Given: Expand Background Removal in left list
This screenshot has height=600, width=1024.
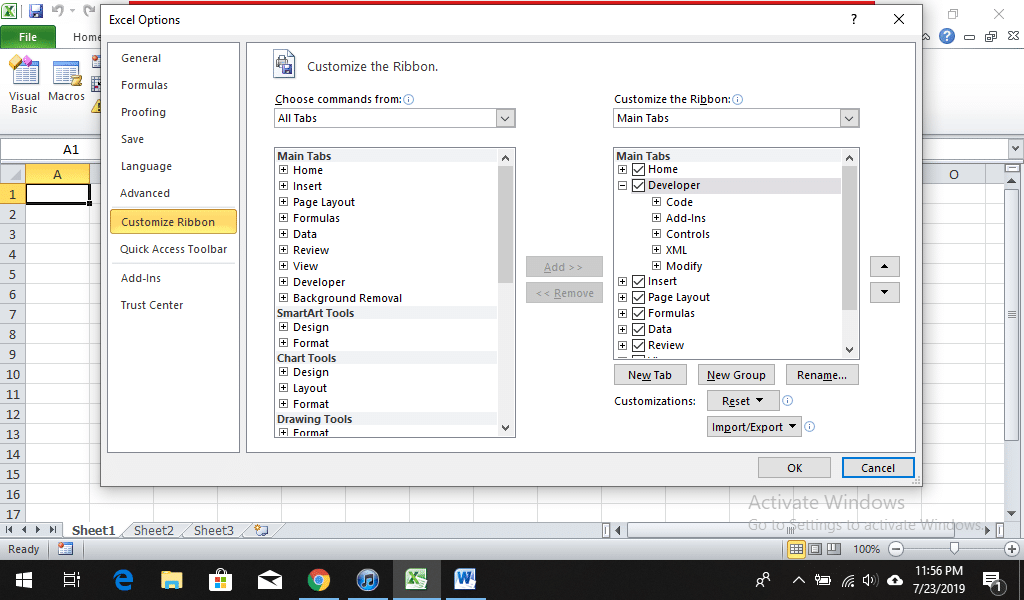Looking at the screenshot, I should tap(283, 298).
